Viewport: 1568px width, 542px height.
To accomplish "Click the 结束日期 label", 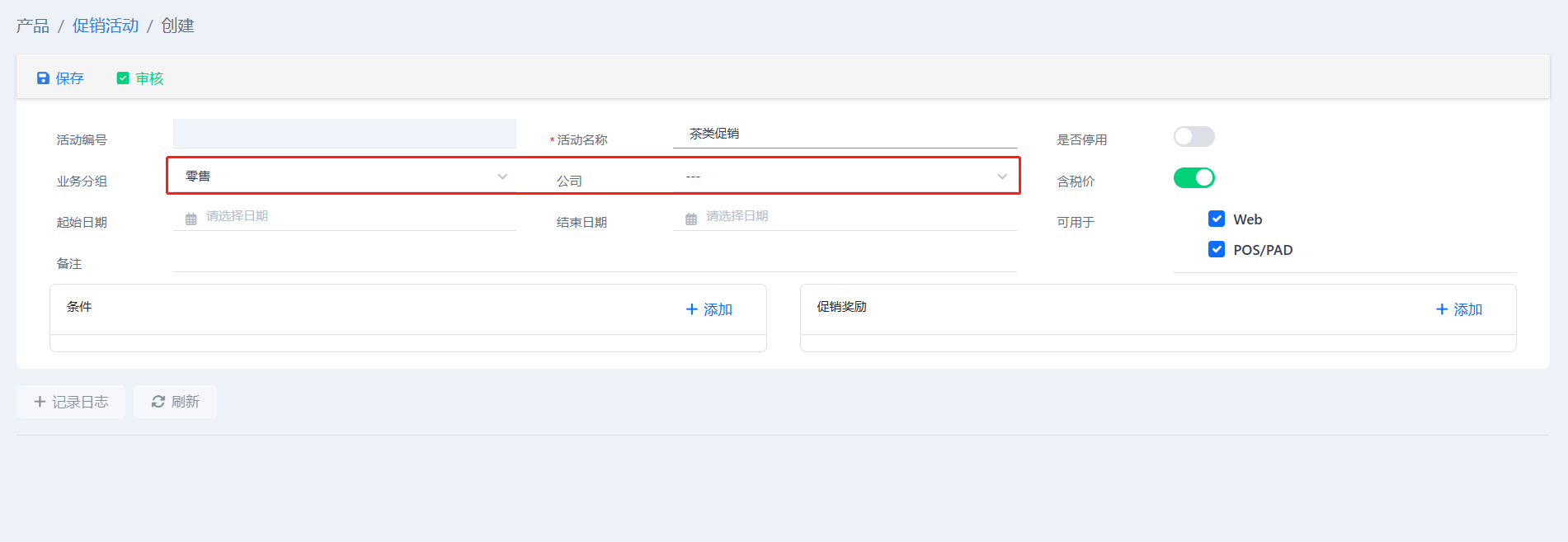I will [582, 223].
